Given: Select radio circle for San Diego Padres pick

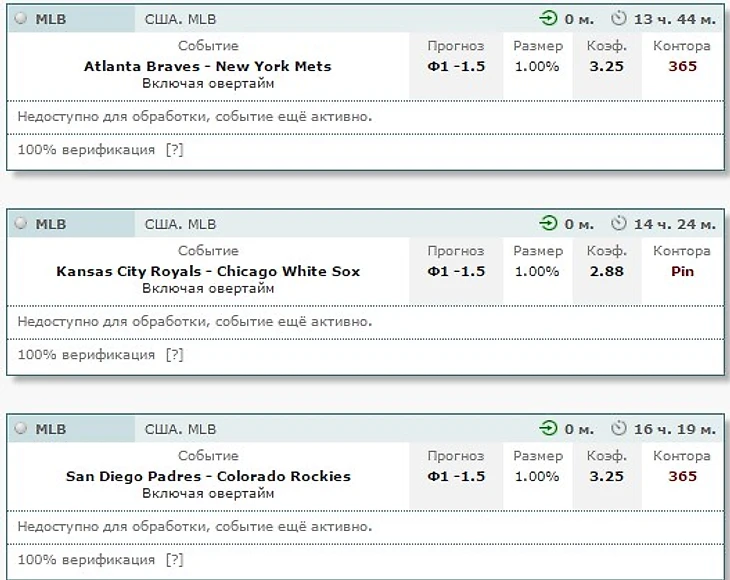Looking at the screenshot, I should [x=20, y=428].
